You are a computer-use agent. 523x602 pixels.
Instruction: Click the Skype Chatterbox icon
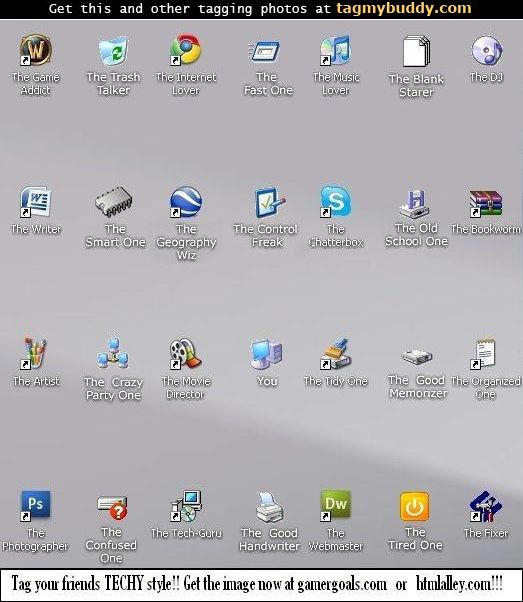pos(336,201)
